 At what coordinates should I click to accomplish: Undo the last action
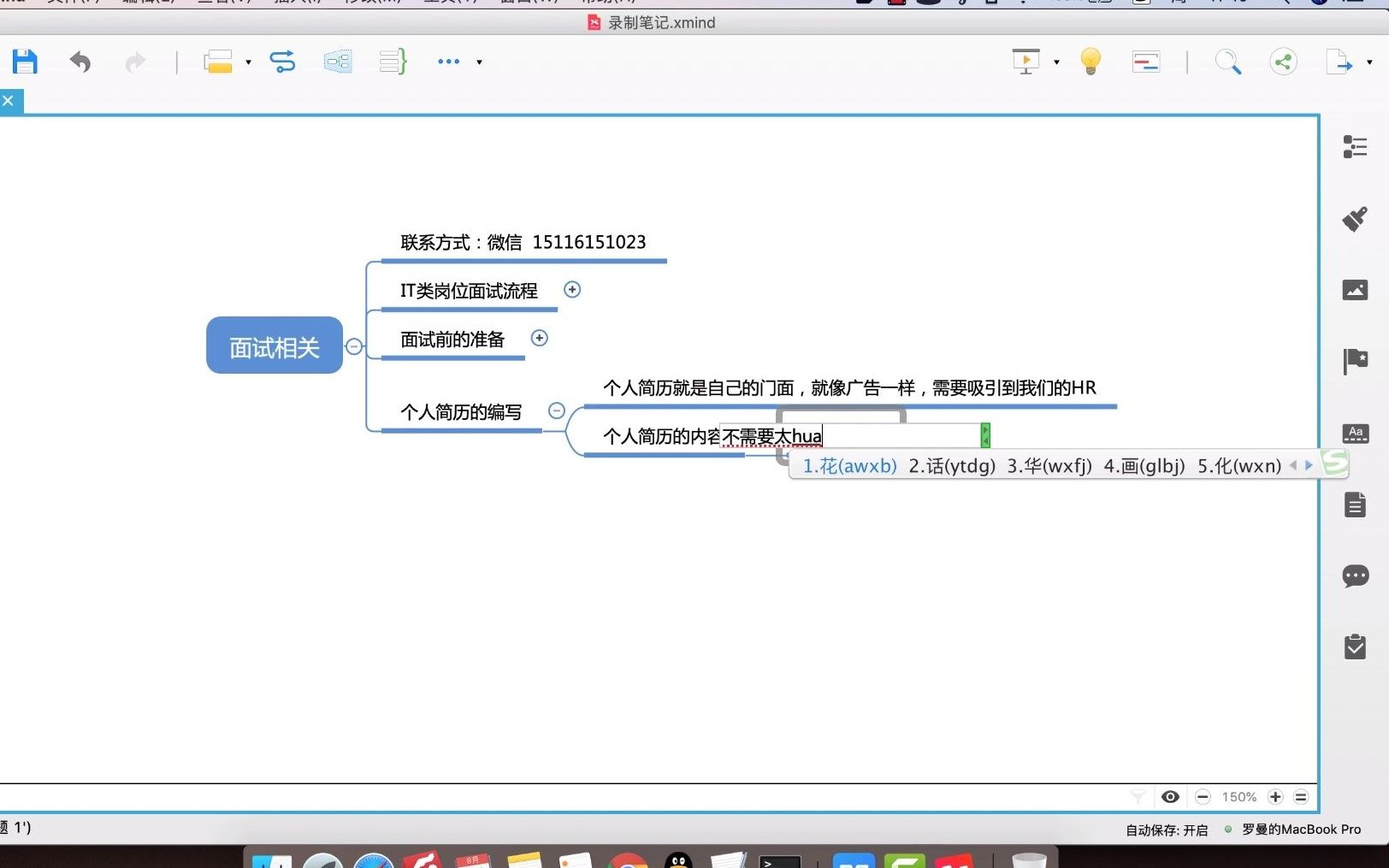click(x=80, y=62)
